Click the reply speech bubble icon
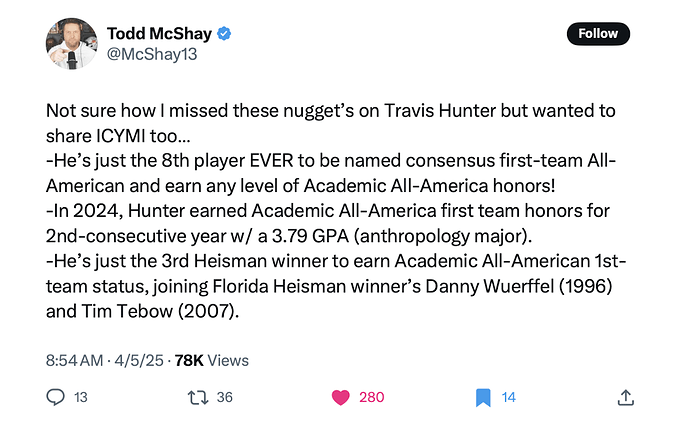Screen dimensions: 690x426 pos(55,397)
